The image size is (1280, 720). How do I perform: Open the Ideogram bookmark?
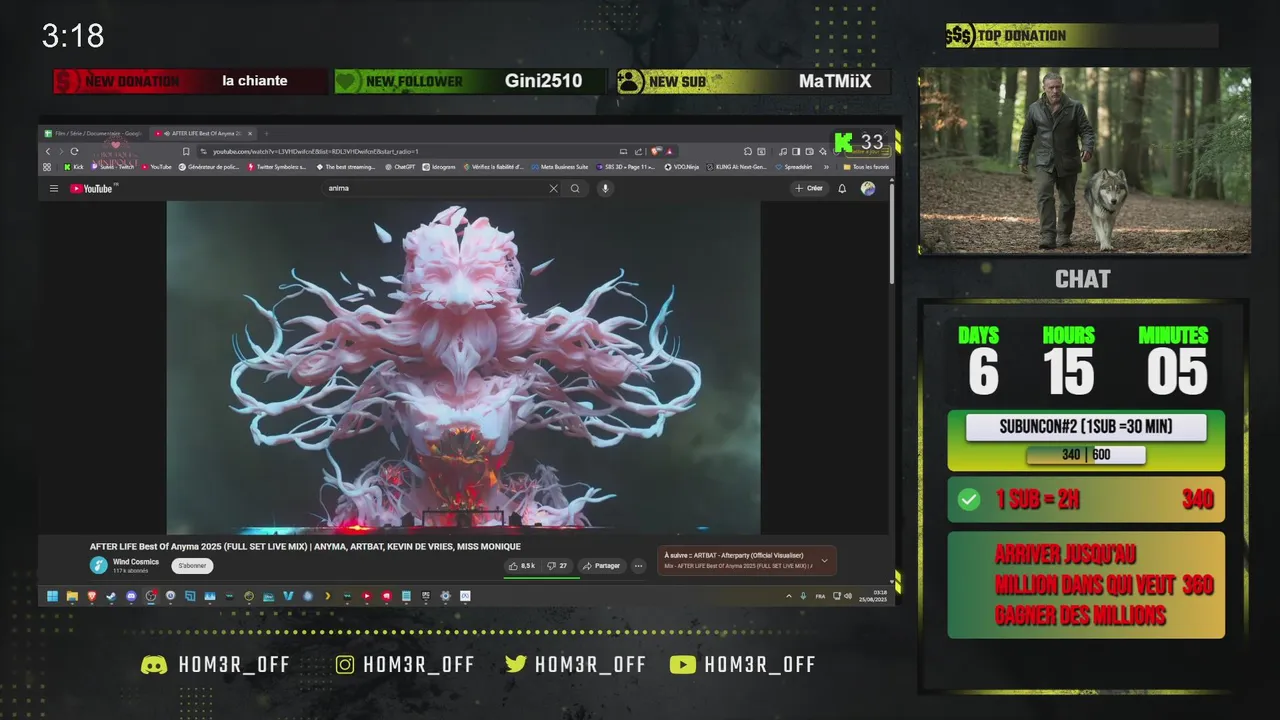tap(440, 167)
